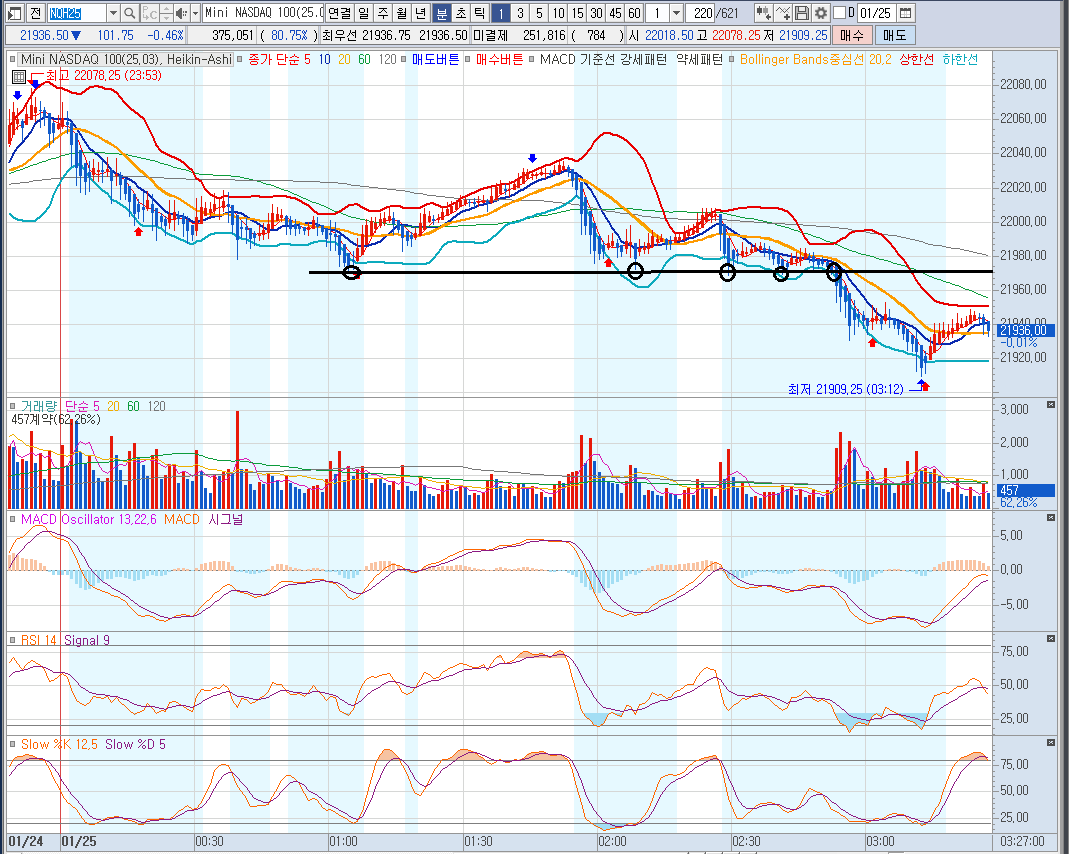Screen dimensions: 1069x854
Task: Select the 30-minute interval button
Action: 597,12
